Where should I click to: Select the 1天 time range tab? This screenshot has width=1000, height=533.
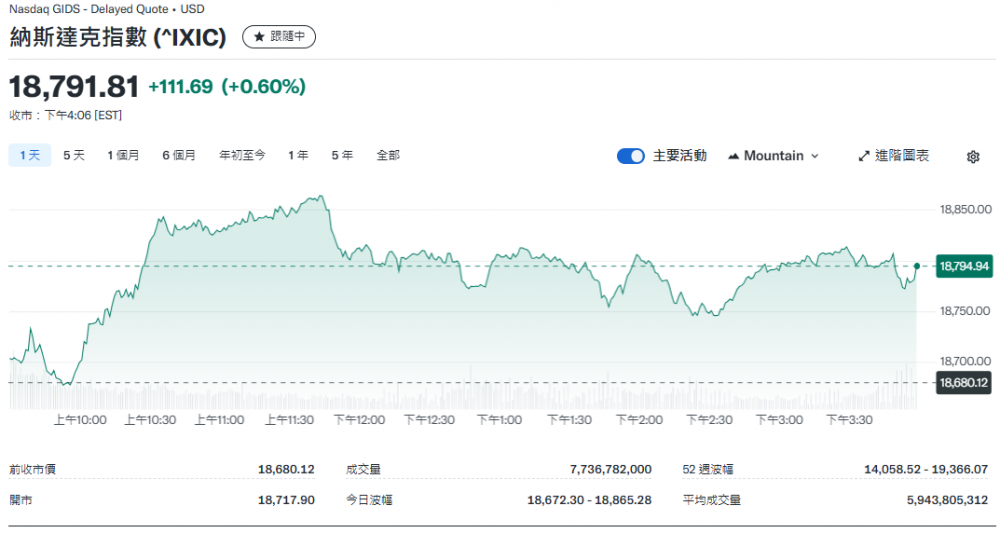tap(29, 155)
